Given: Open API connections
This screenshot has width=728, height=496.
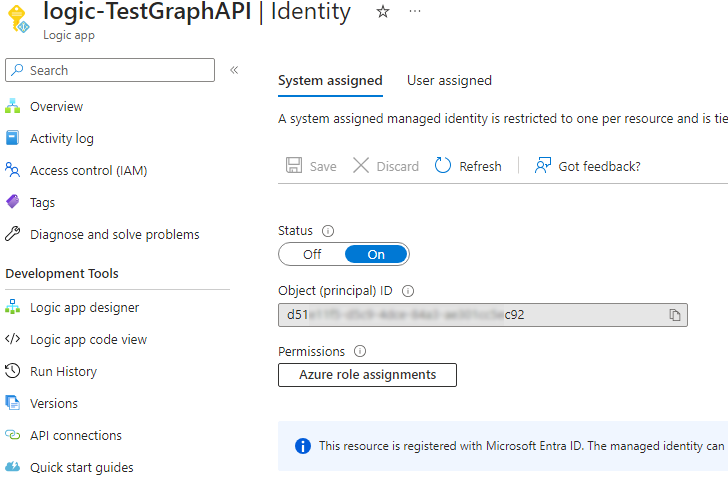Looking at the screenshot, I should point(76,436).
